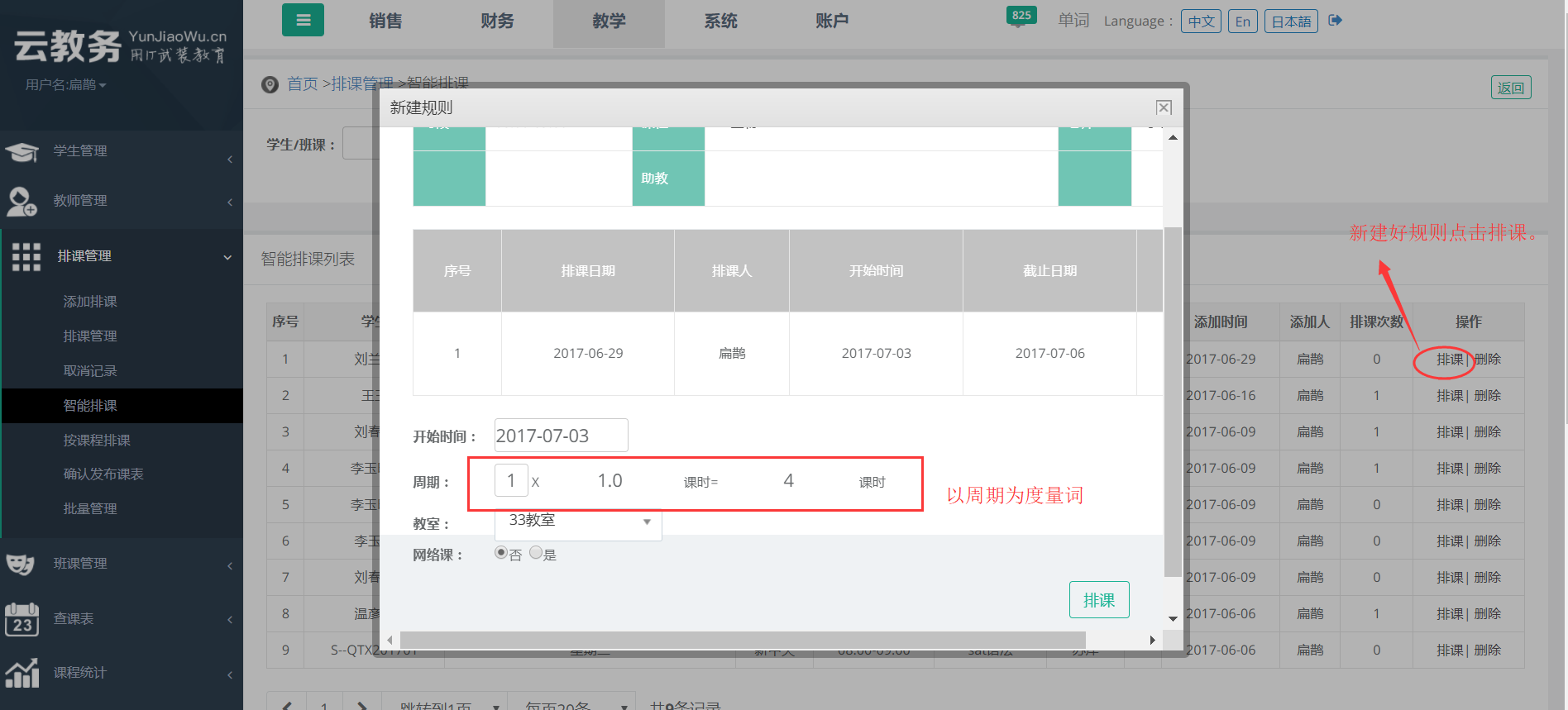
Task: Click the logout arrow icon
Action: (1335, 21)
